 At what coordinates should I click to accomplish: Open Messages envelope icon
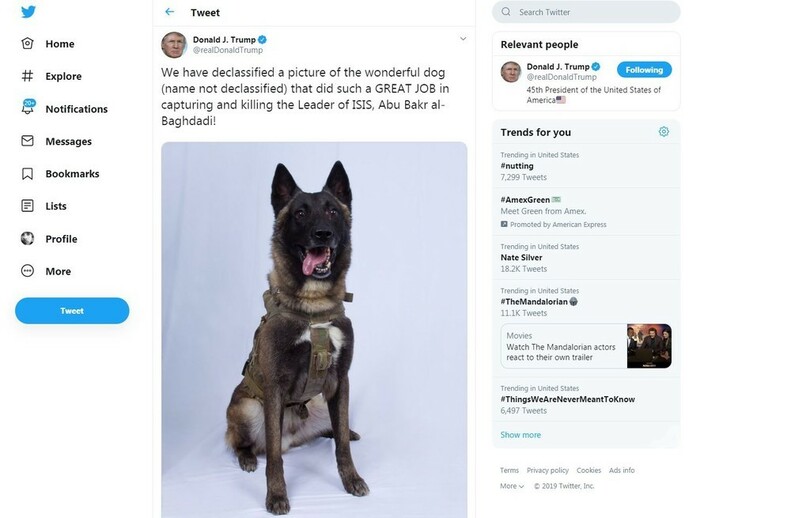(27, 141)
